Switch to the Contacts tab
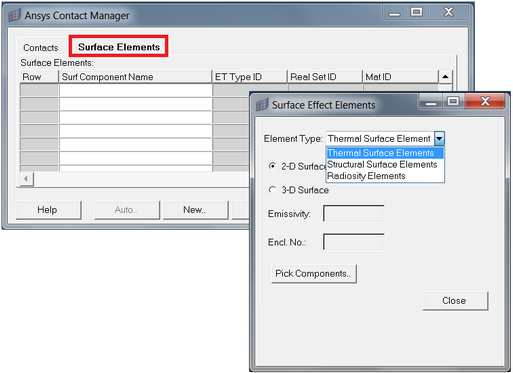Viewport: 513px width, 373px height. click(x=40, y=48)
